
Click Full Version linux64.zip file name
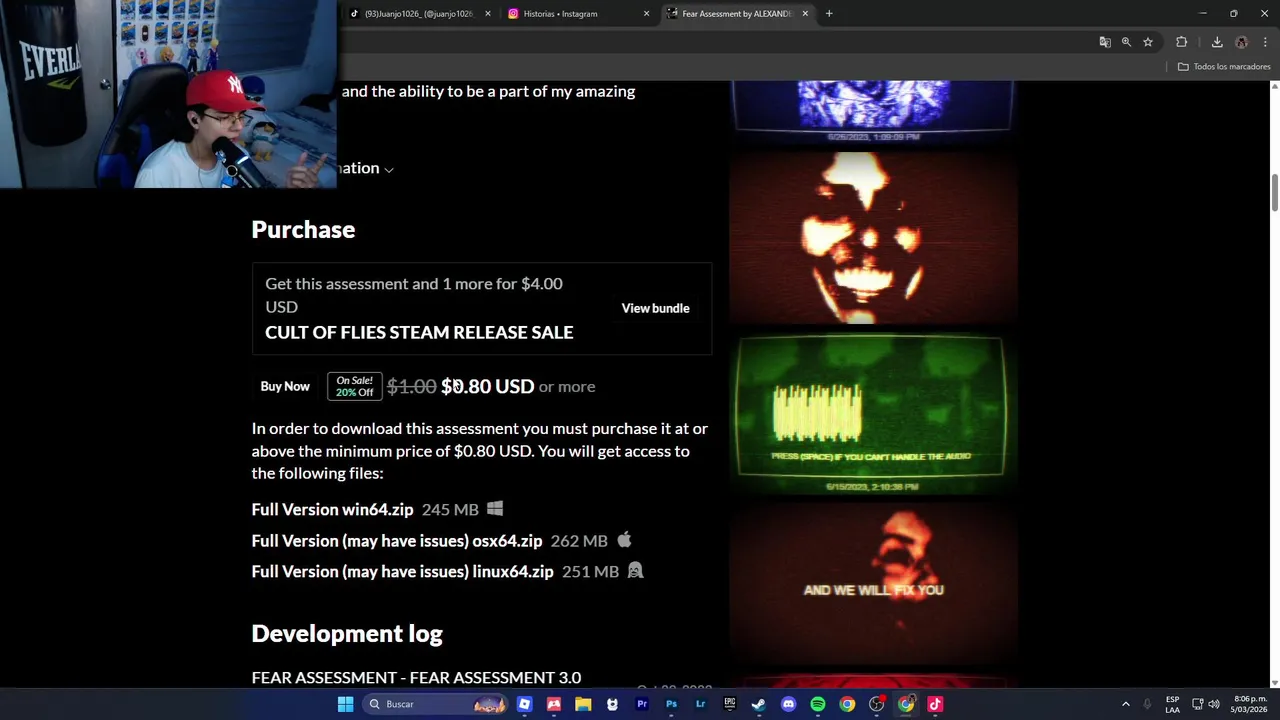tap(402, 571)
